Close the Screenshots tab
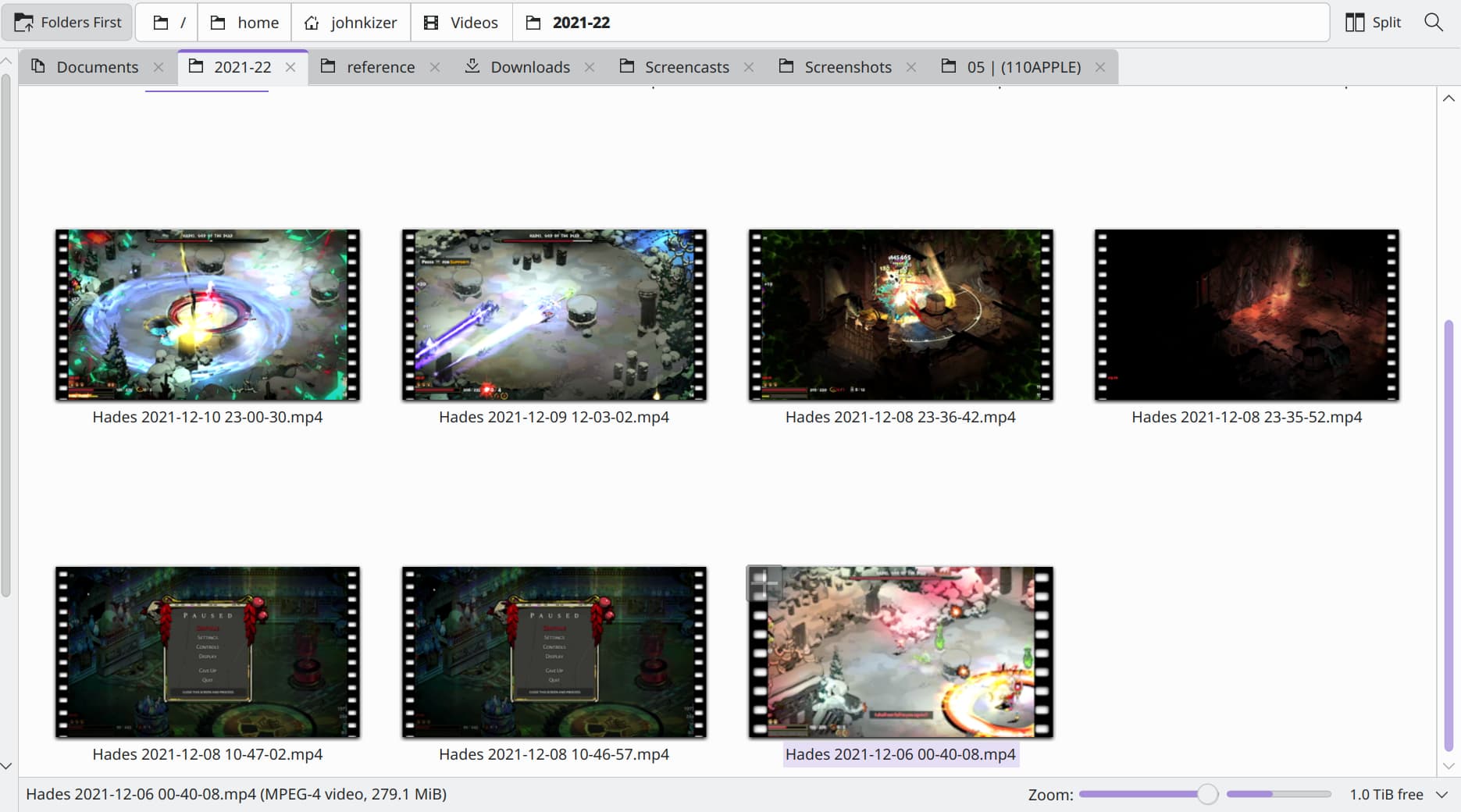 pos(911,67)
